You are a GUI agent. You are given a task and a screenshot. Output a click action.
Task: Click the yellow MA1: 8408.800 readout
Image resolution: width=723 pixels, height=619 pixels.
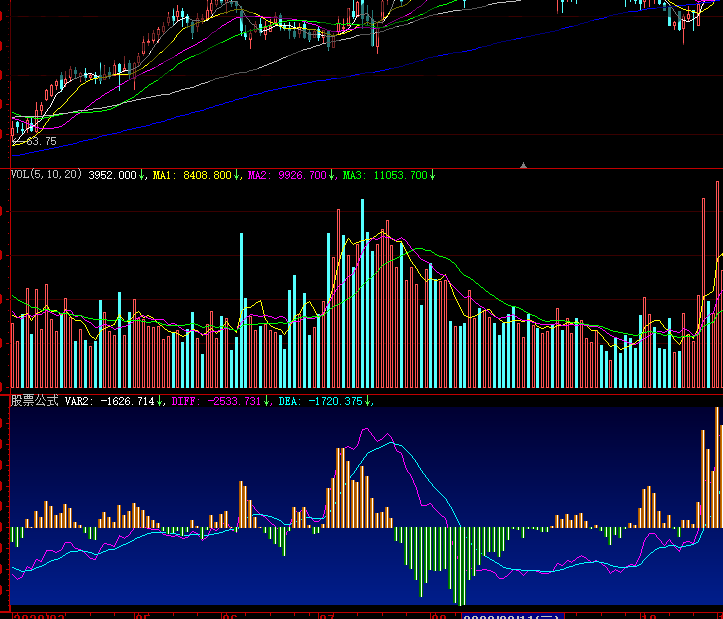[192, 175]
